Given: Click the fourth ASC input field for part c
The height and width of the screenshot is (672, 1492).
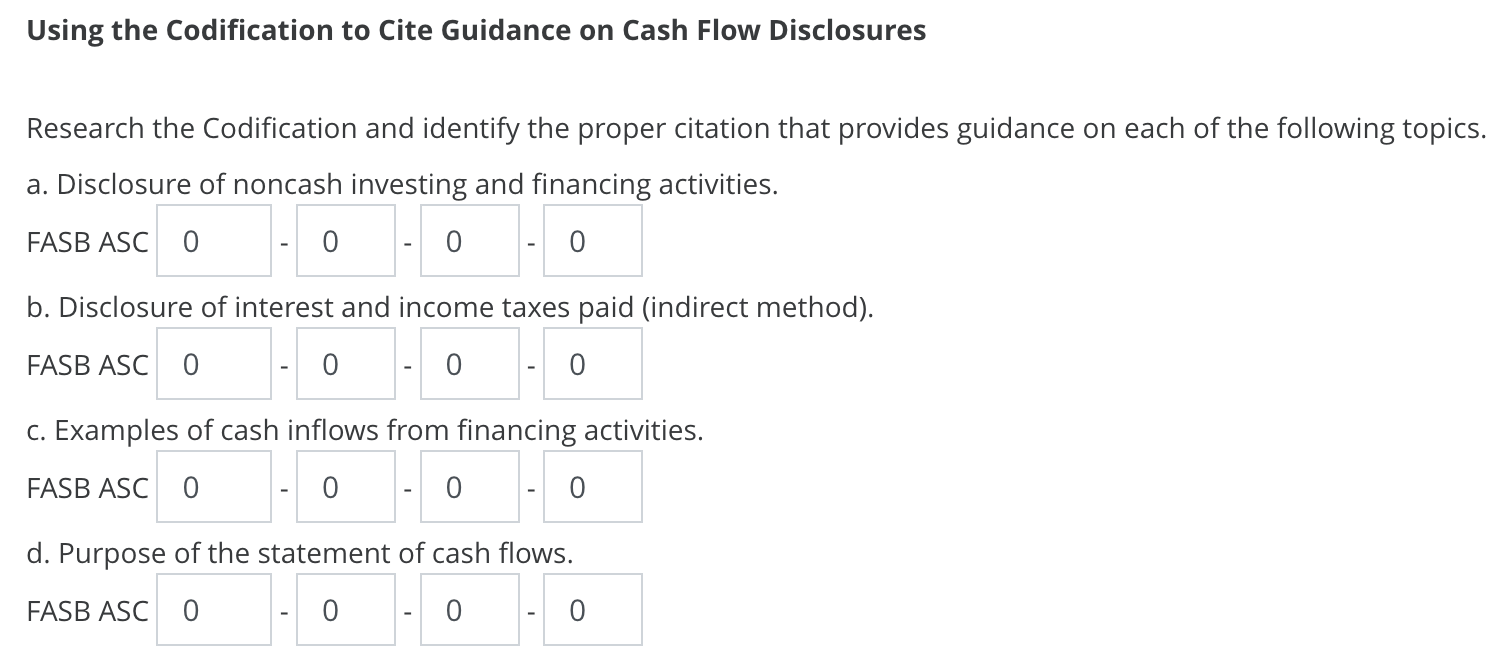Looking at the screenshot, I should click(591, 486).
